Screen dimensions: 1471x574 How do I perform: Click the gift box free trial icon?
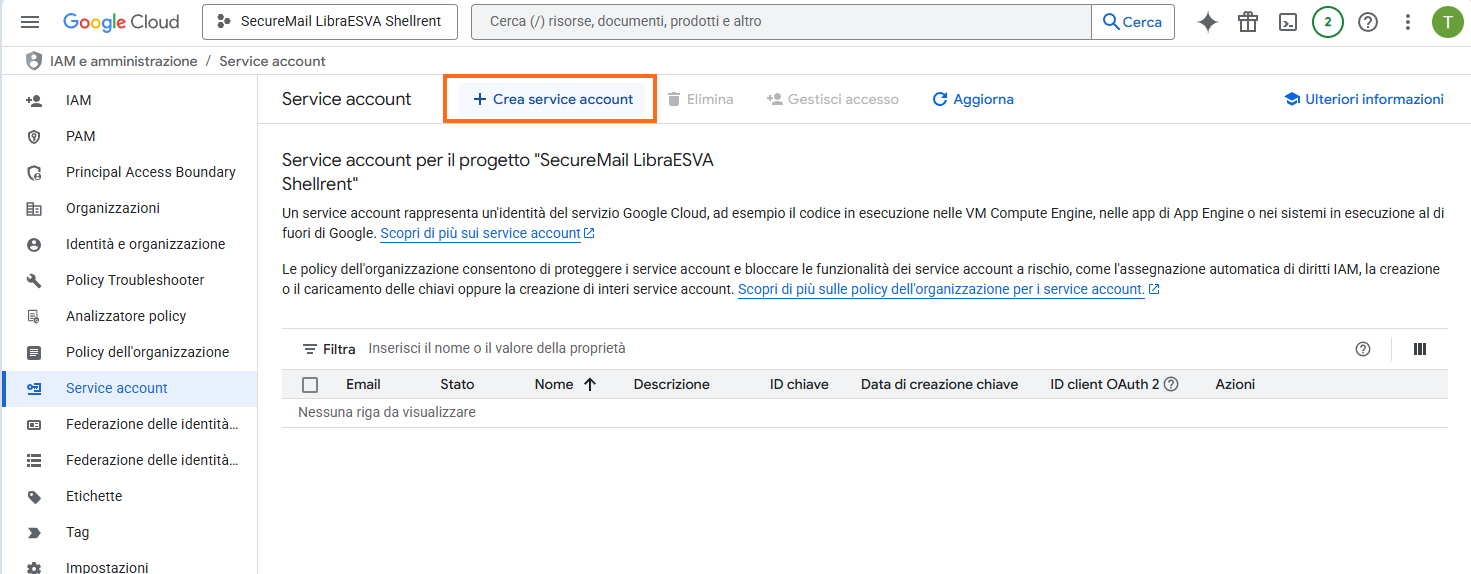tap(1248, 22)
